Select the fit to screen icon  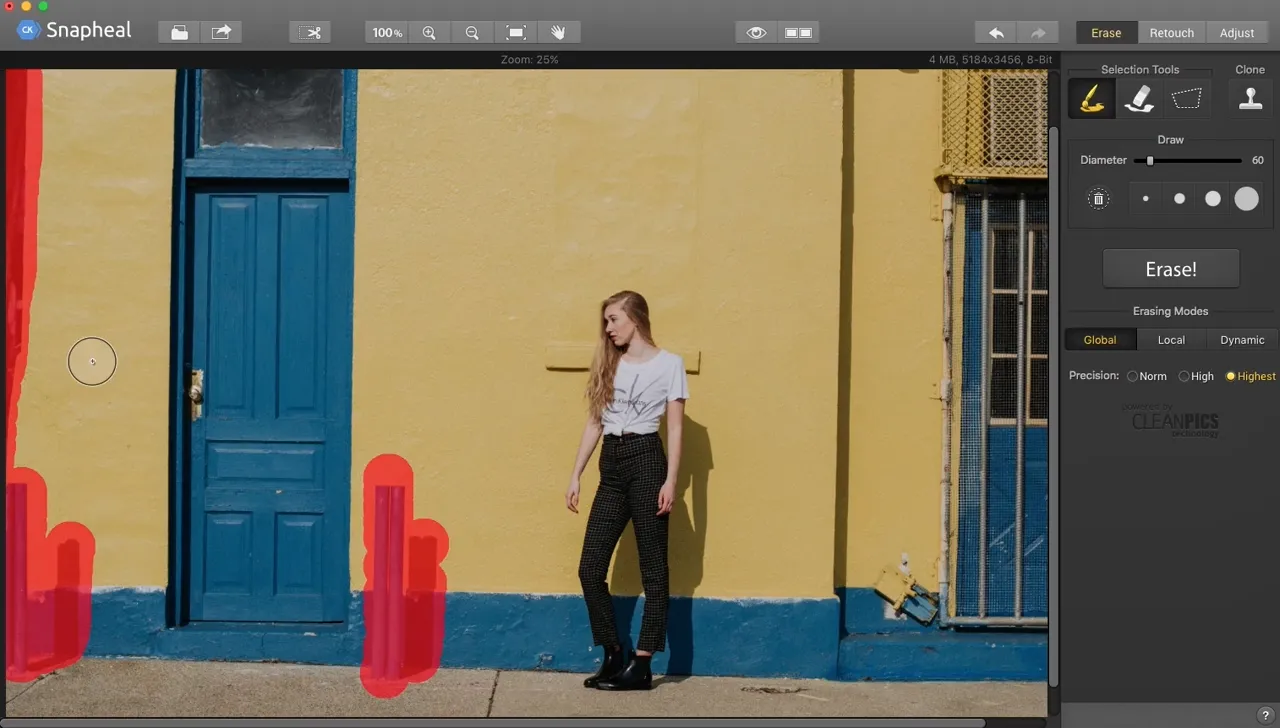tap(515, 32)
